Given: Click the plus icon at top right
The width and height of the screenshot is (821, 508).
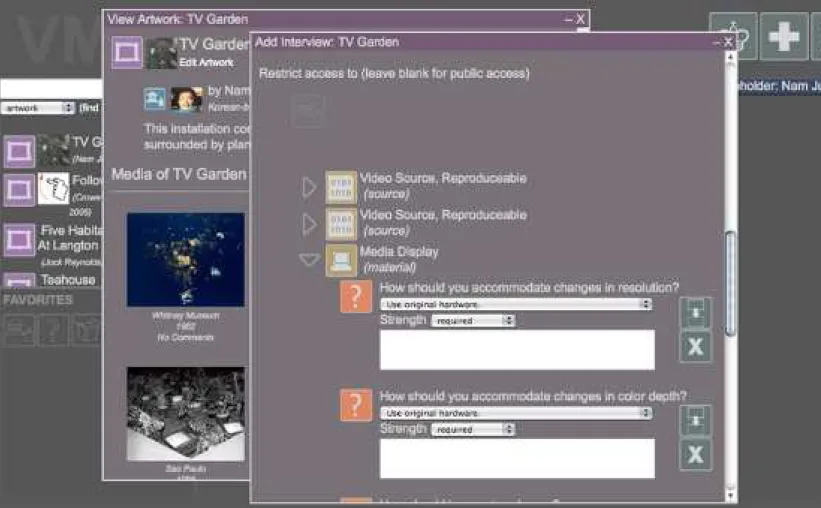Looking at the screenshot, I should pyautogui.click(x=784, y=36).
